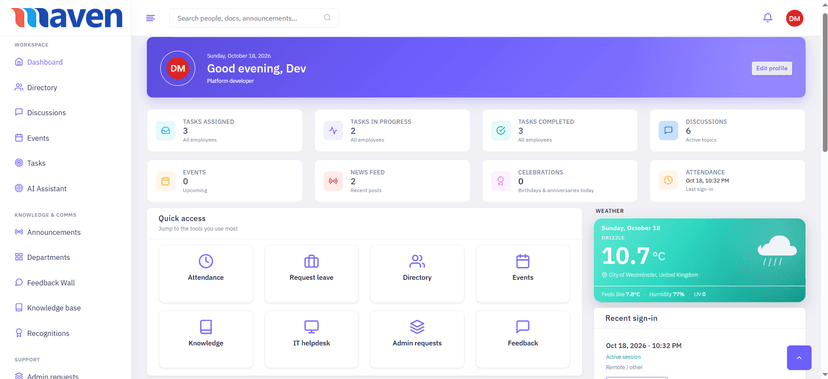Click the Discussions stat card icon
The image size is (828, 379).
(x=668, y=130)
